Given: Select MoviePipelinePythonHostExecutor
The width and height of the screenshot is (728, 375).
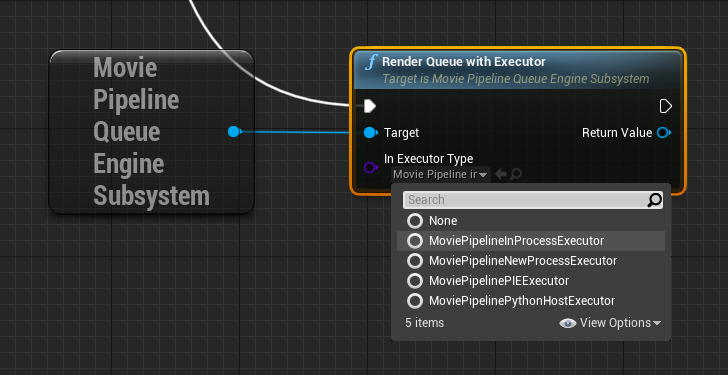Looking at the screenshot, I should tap(531, 301).
